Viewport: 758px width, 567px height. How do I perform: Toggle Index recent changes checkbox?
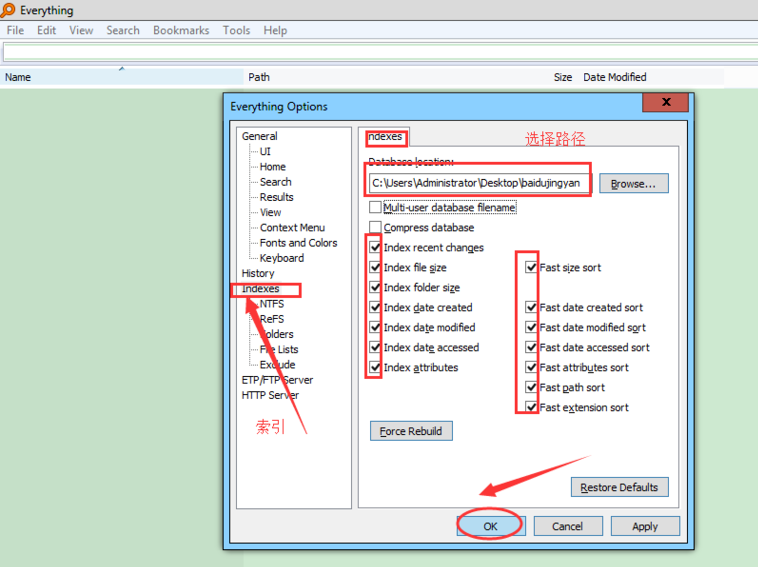pyautogui.click(x=375, y=247)
